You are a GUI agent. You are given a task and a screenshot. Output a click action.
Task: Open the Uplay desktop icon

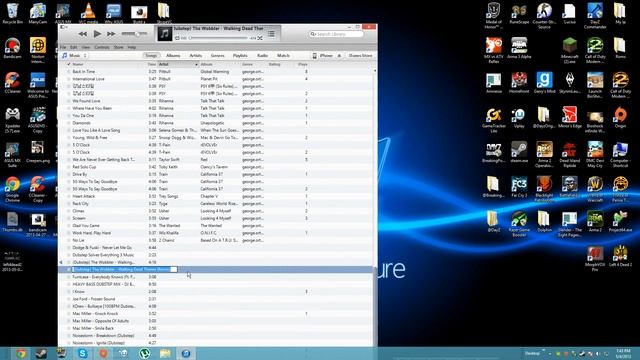point(519,118)
